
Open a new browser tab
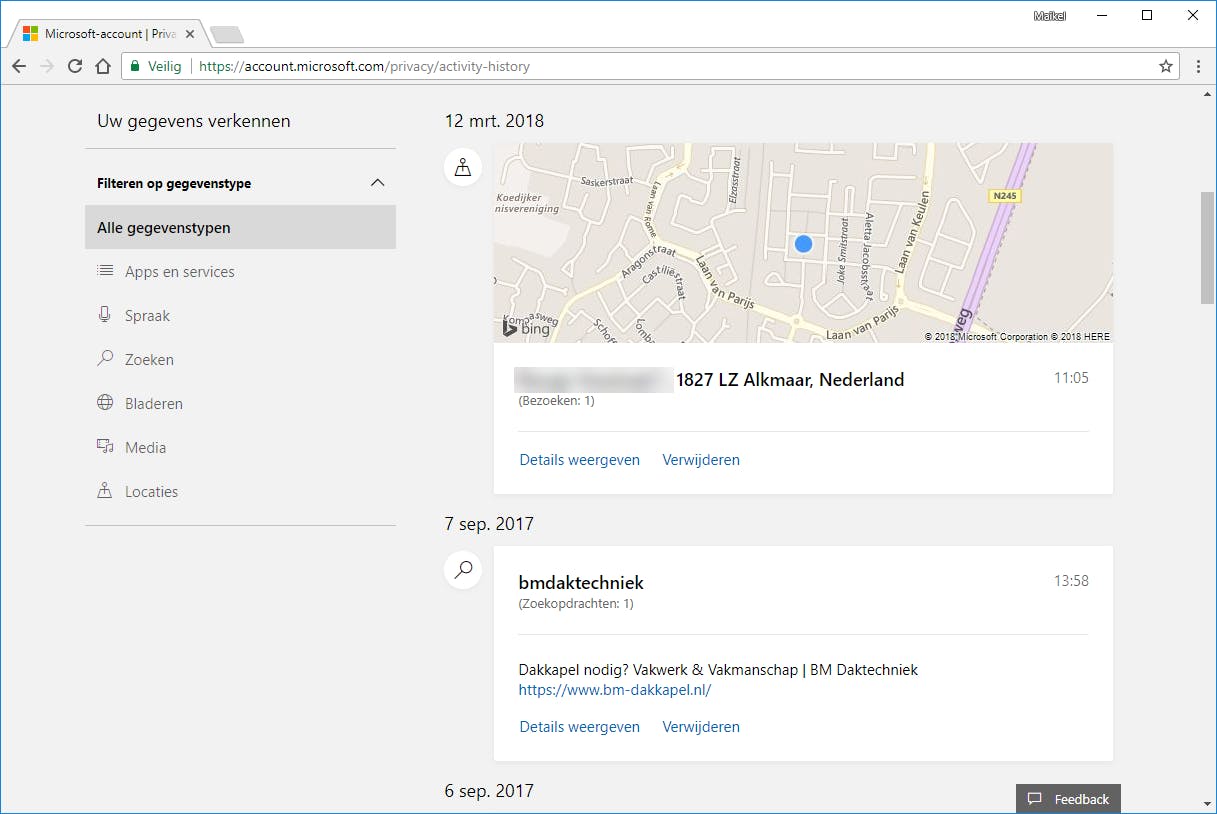click(227, 35)
